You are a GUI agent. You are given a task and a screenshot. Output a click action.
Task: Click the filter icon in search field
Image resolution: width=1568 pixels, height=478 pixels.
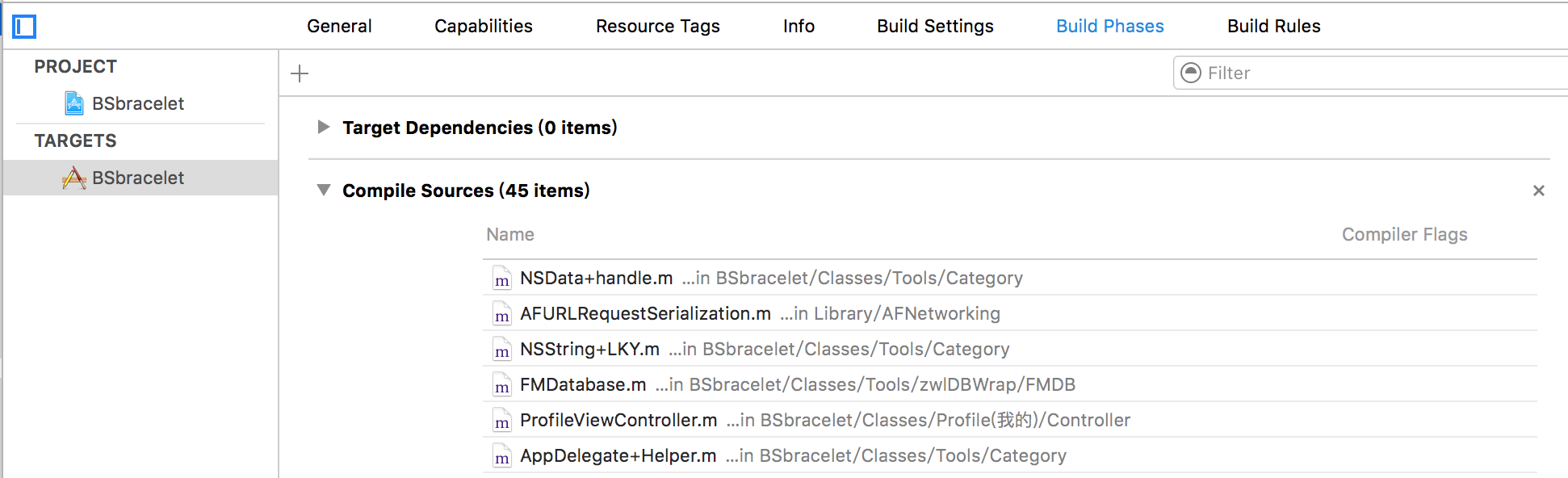pos(1191,73)
